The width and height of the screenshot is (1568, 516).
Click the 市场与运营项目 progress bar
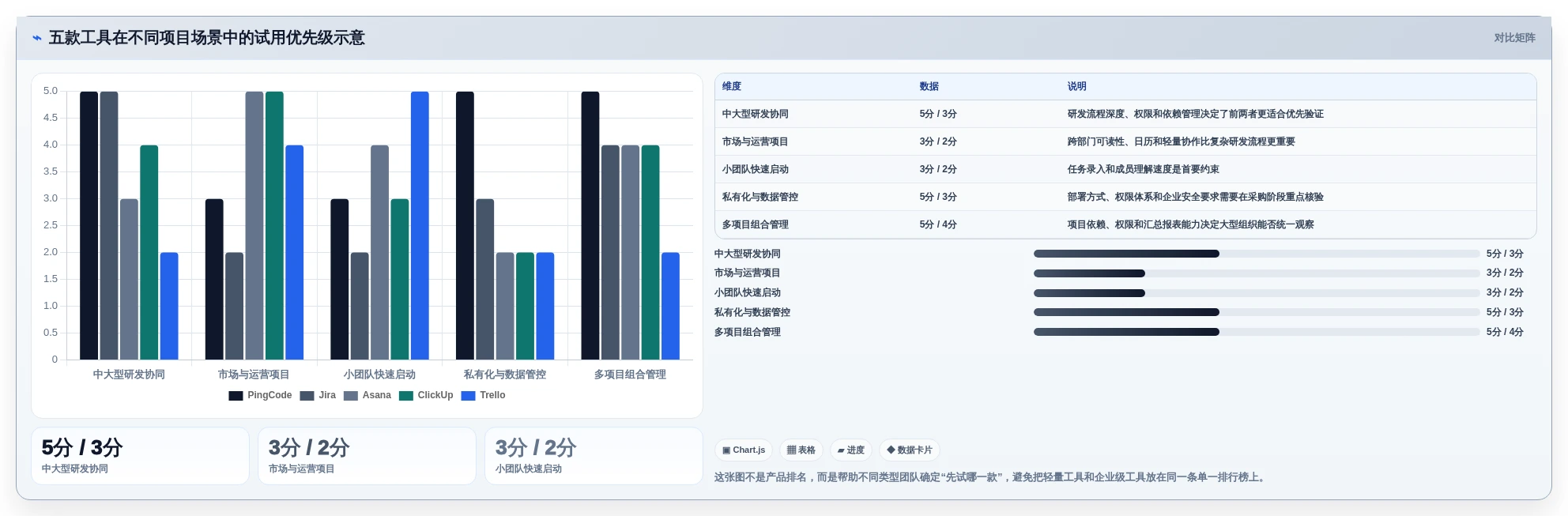coord(1257,273)
